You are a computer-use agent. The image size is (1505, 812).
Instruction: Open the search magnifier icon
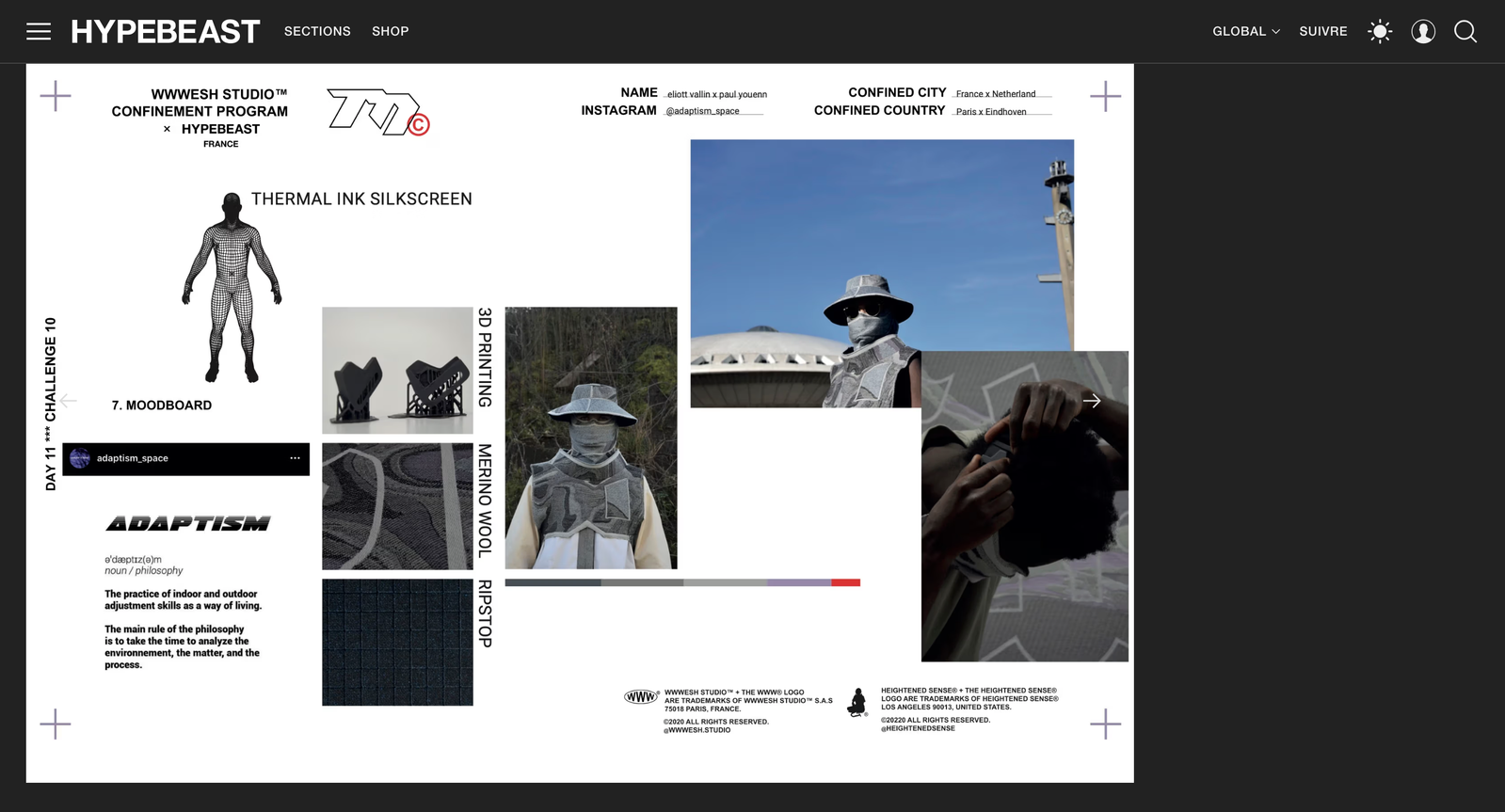coord(1465,31)
